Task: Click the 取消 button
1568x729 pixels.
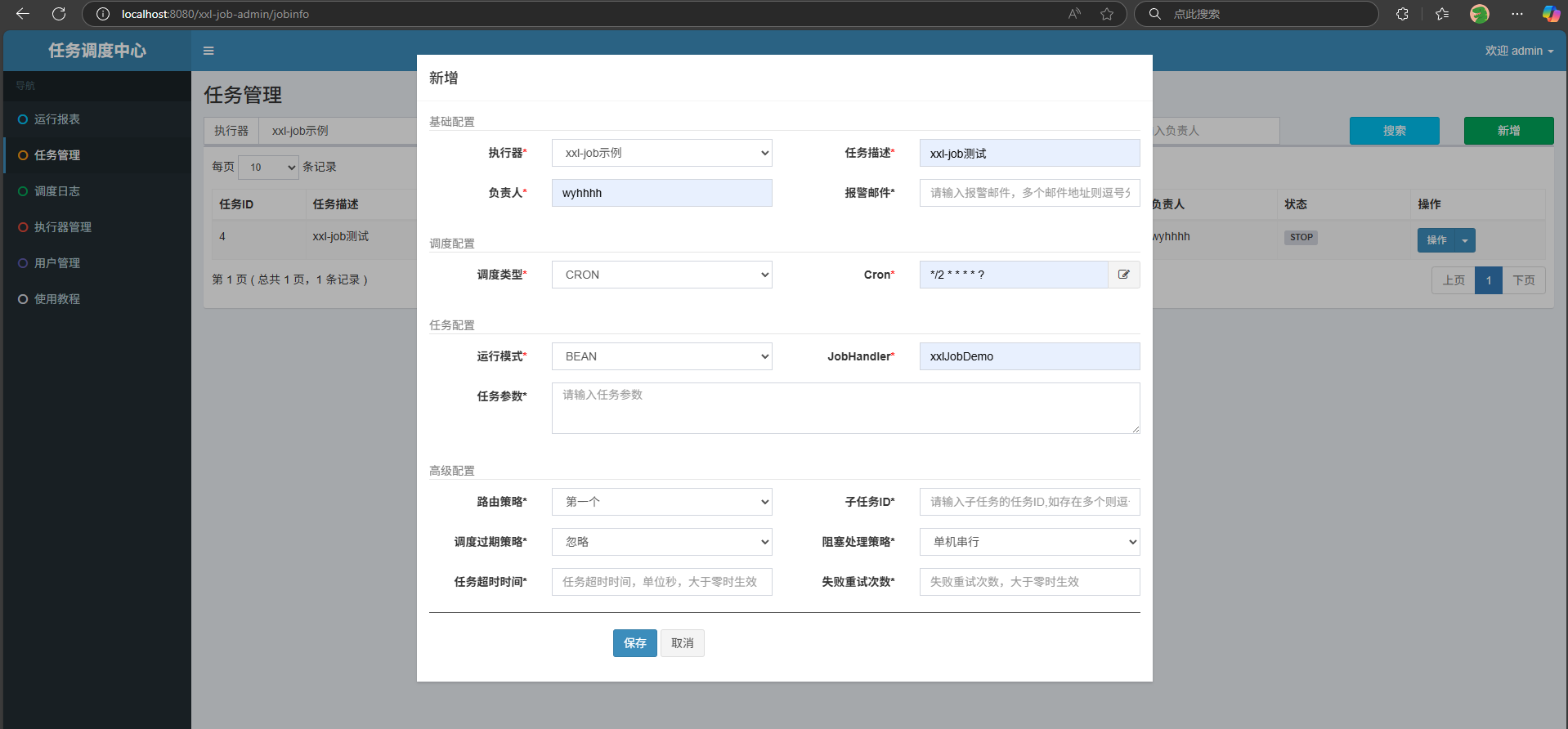Action: pos(683,643)
